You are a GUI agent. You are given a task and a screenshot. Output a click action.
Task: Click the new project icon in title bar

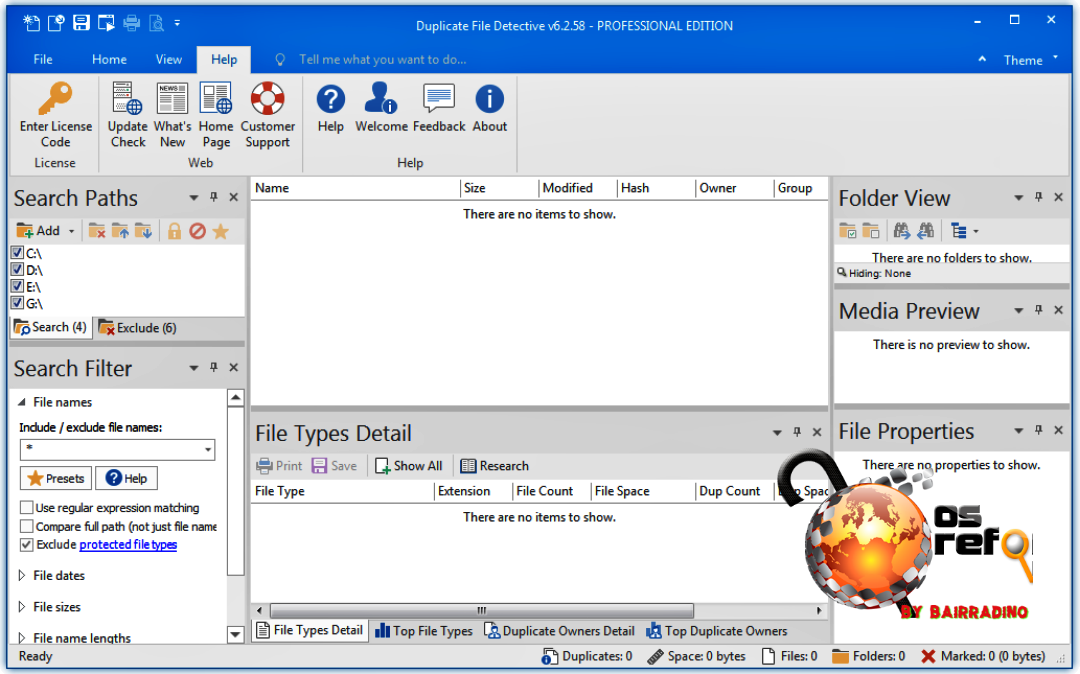(31, 23)
